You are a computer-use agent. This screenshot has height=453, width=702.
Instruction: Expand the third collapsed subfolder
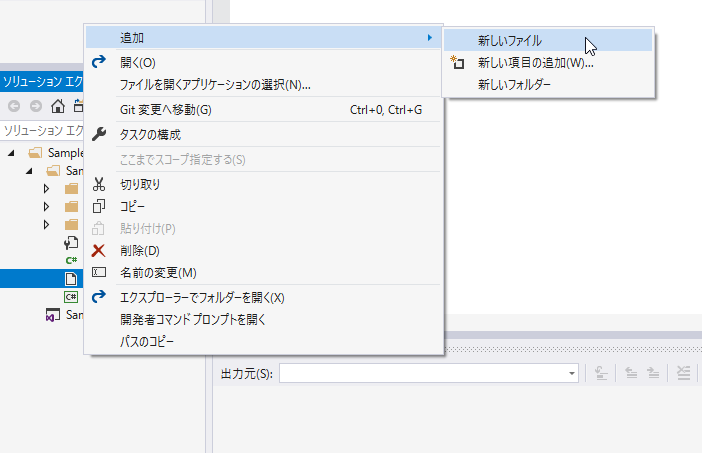point(46,224)
